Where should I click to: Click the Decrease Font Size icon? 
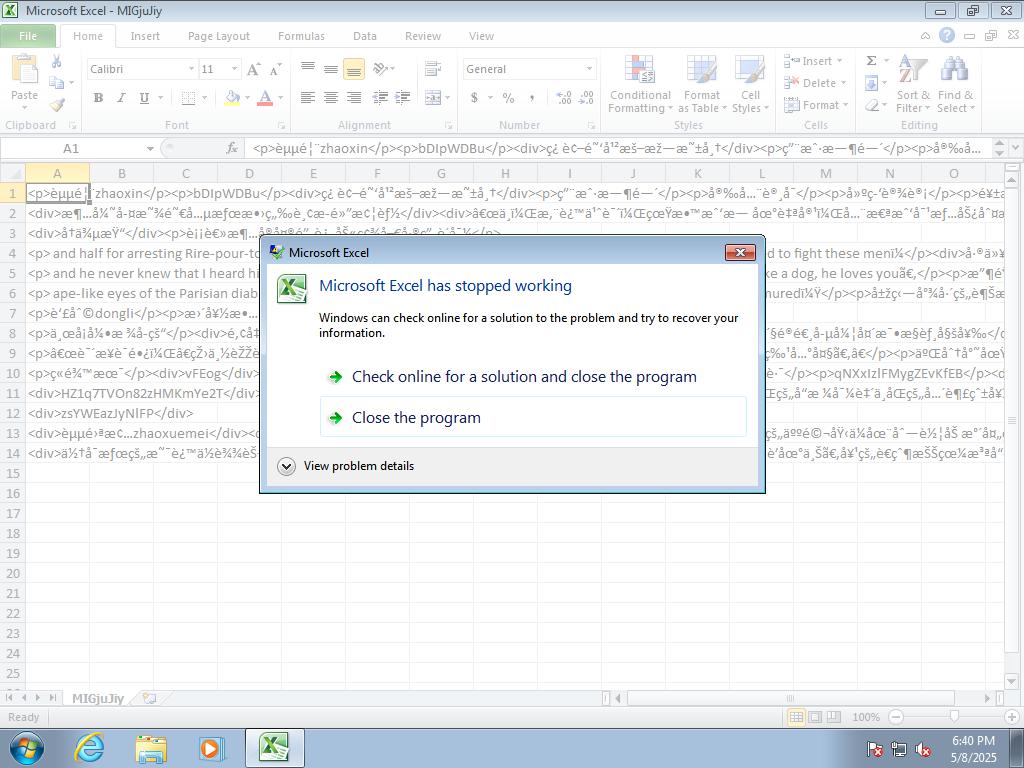click(x=276, y=69)
